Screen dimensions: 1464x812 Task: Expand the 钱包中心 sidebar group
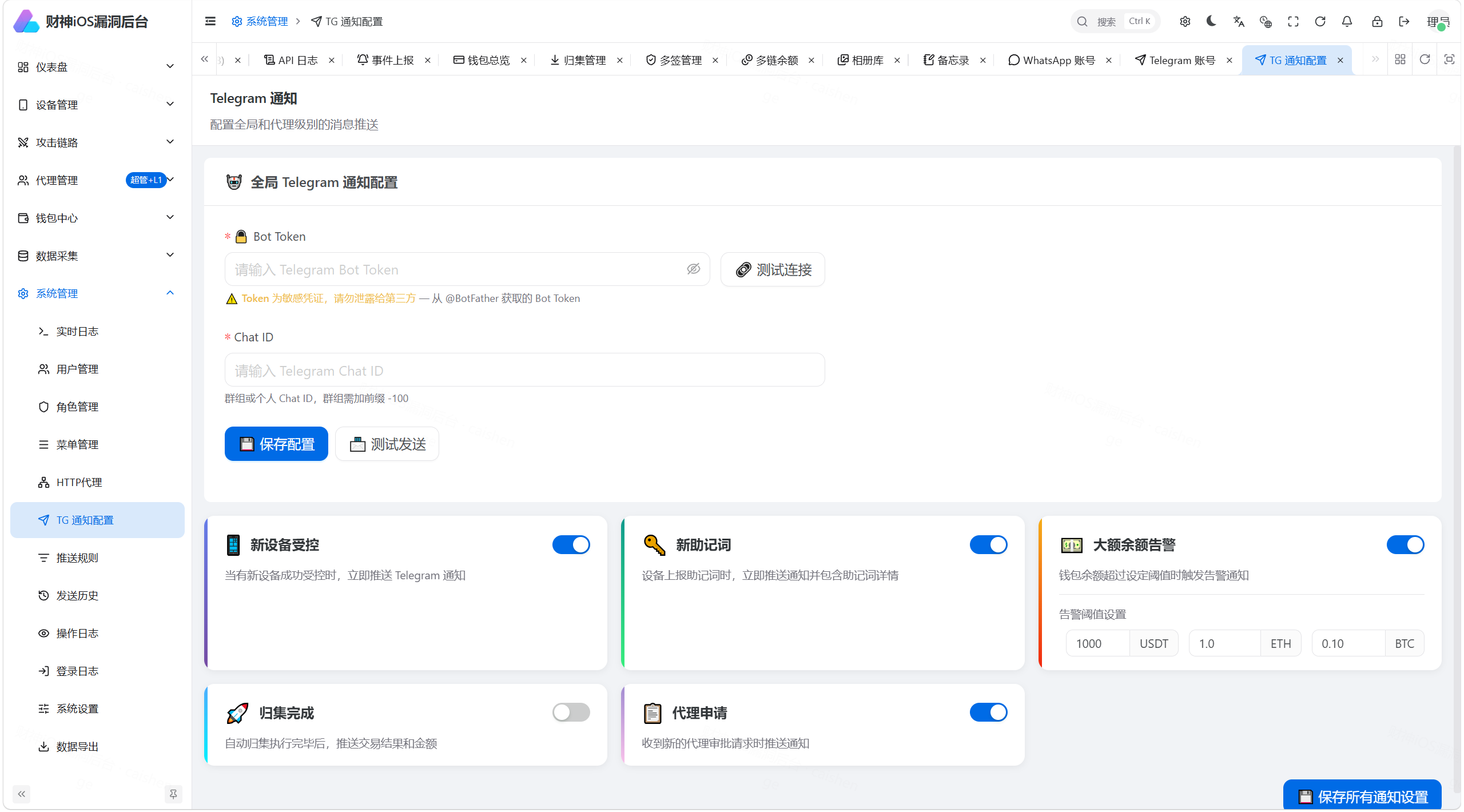click(x=97, y=218)
